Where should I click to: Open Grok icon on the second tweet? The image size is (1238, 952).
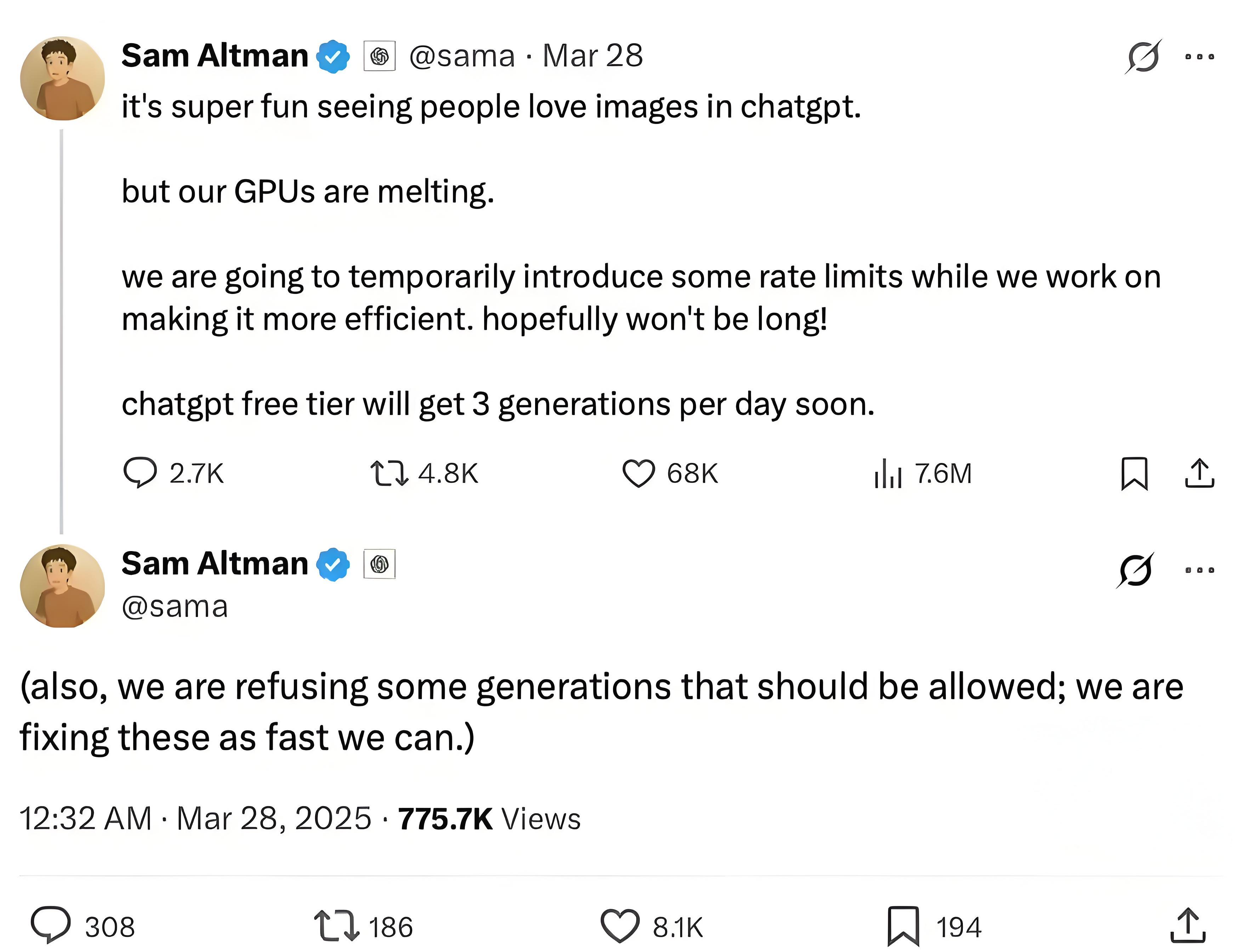(1135, 569)
